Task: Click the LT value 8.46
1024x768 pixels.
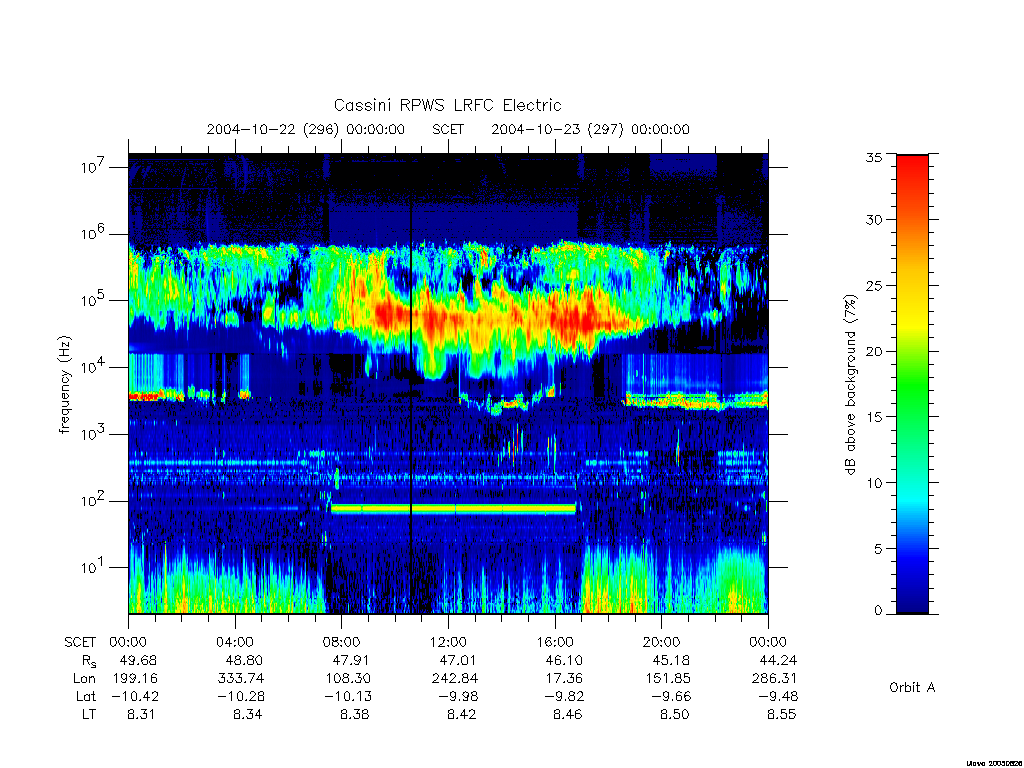Action: click(568, 714)
